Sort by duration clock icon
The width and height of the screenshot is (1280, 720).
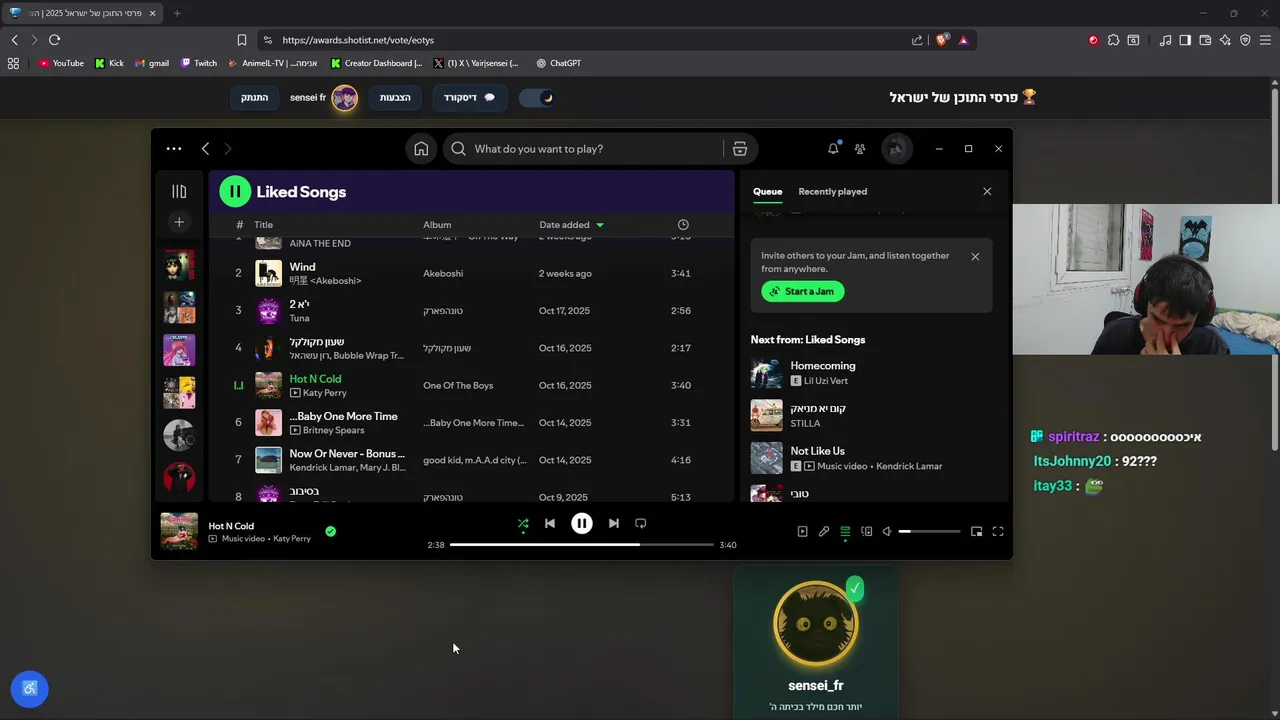[683, 225]
